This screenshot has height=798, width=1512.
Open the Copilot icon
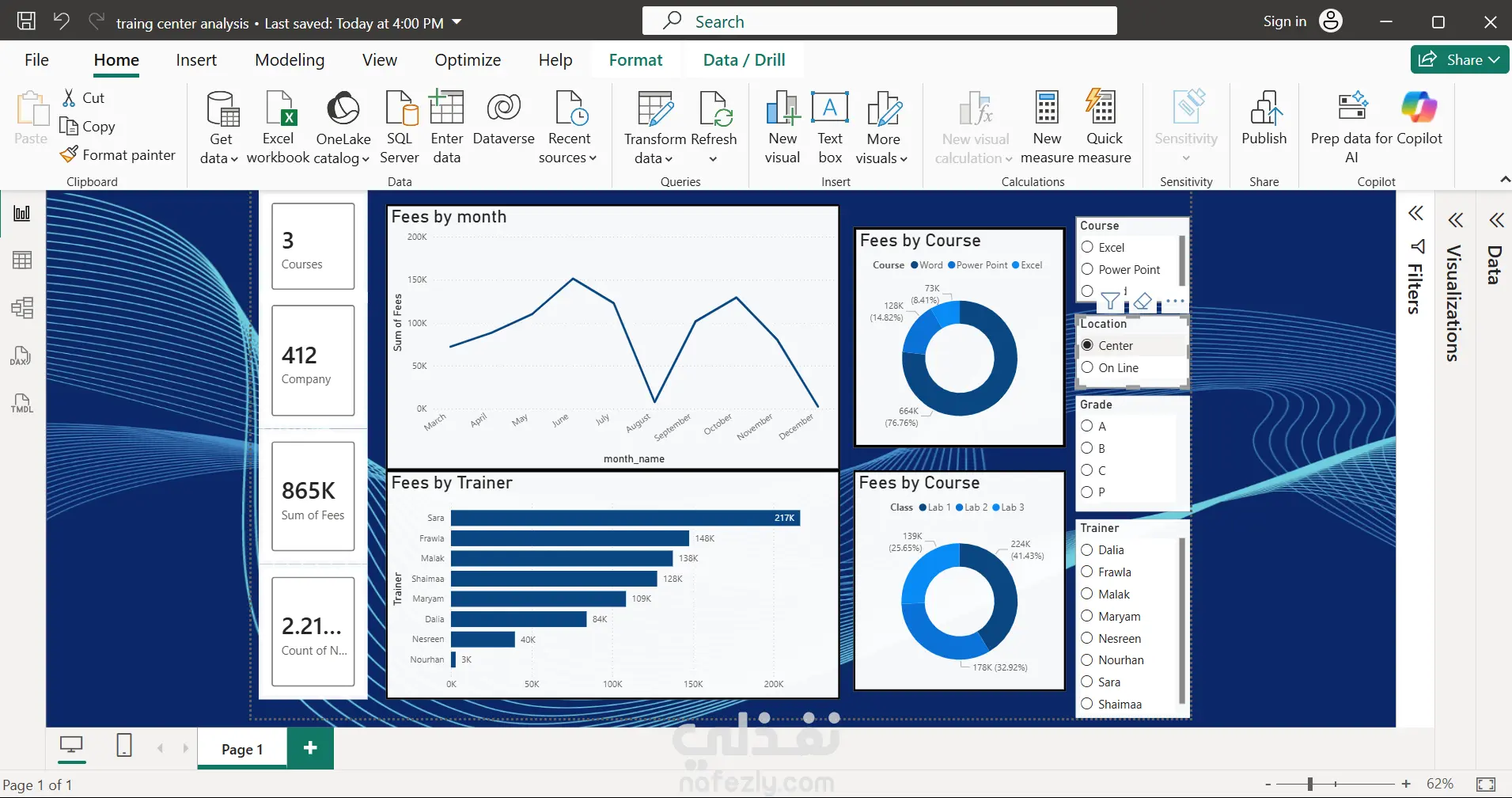coord(1419,108)
